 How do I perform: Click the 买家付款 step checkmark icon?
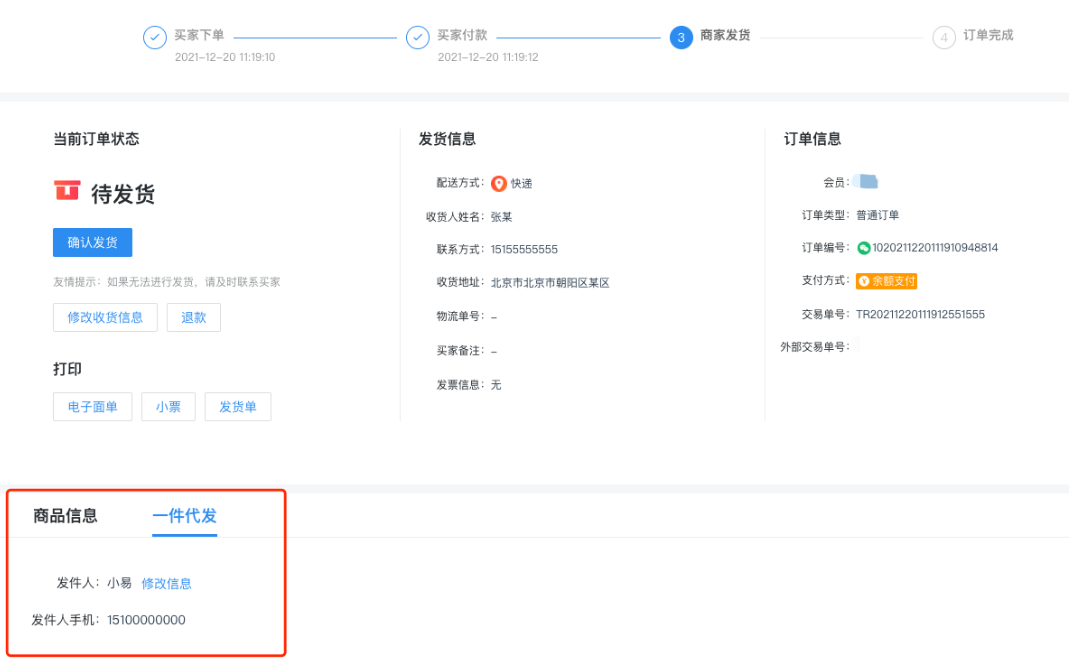pos(417,38)
